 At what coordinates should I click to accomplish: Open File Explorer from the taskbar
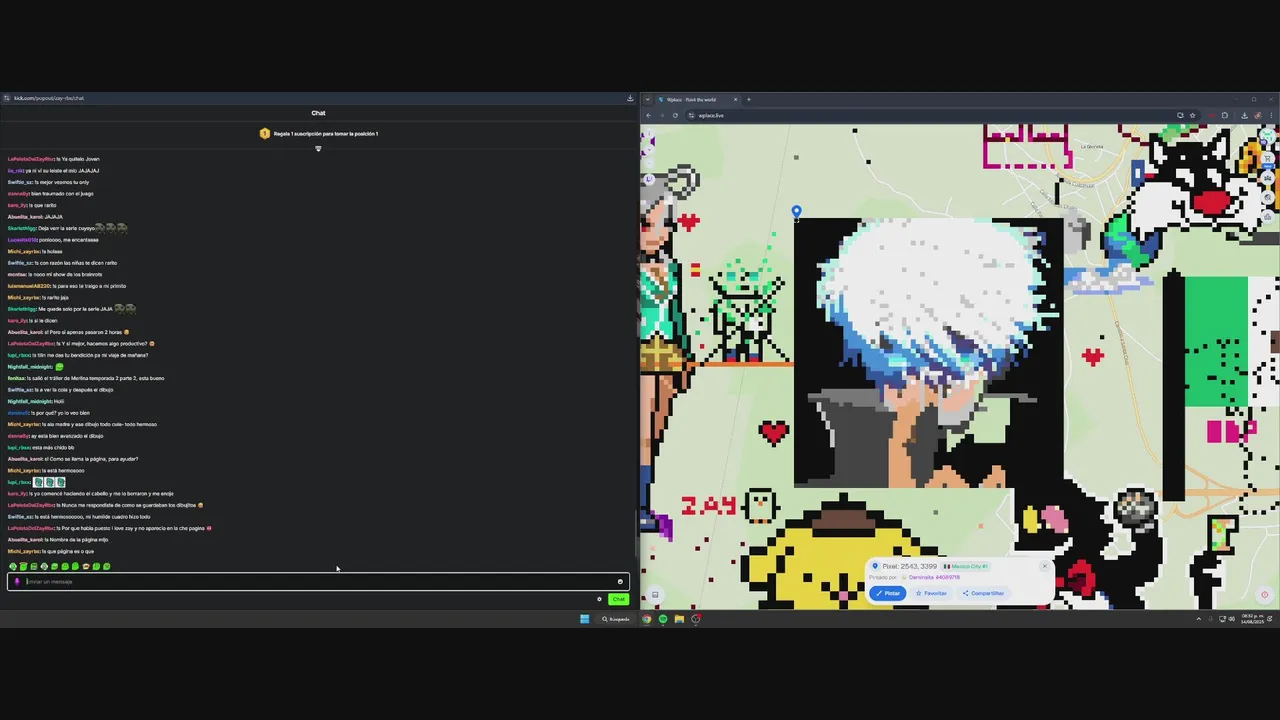coord(679,619)
